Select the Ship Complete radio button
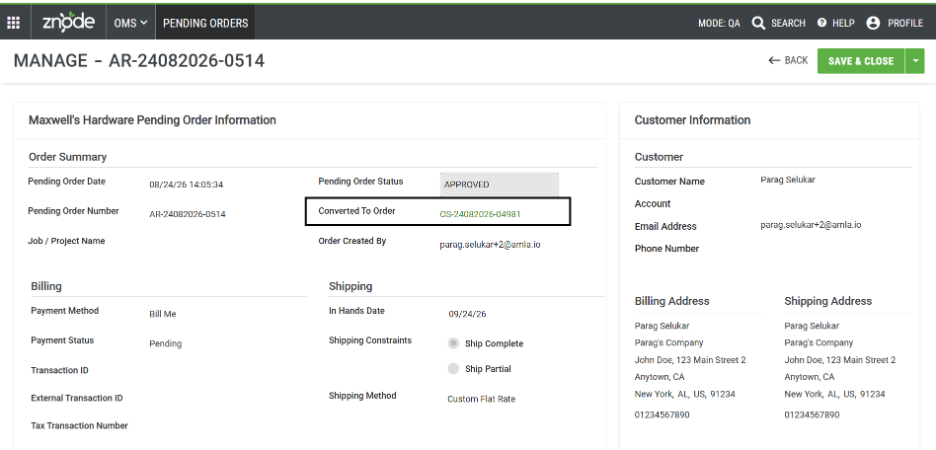The image size is (936, 450). tap(454, 343)
